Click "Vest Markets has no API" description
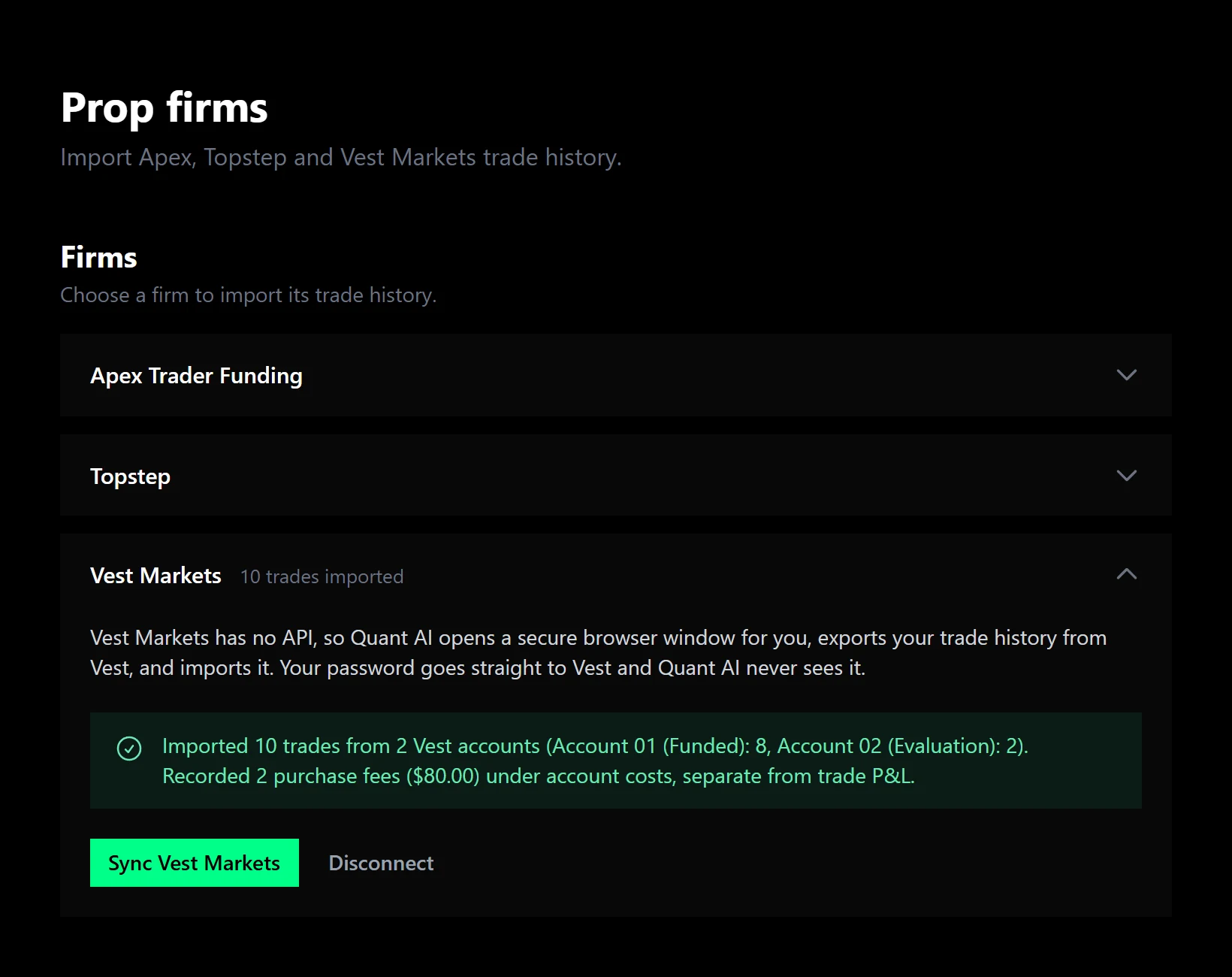Screen dimensions: 1232x977 coord(598,652)
